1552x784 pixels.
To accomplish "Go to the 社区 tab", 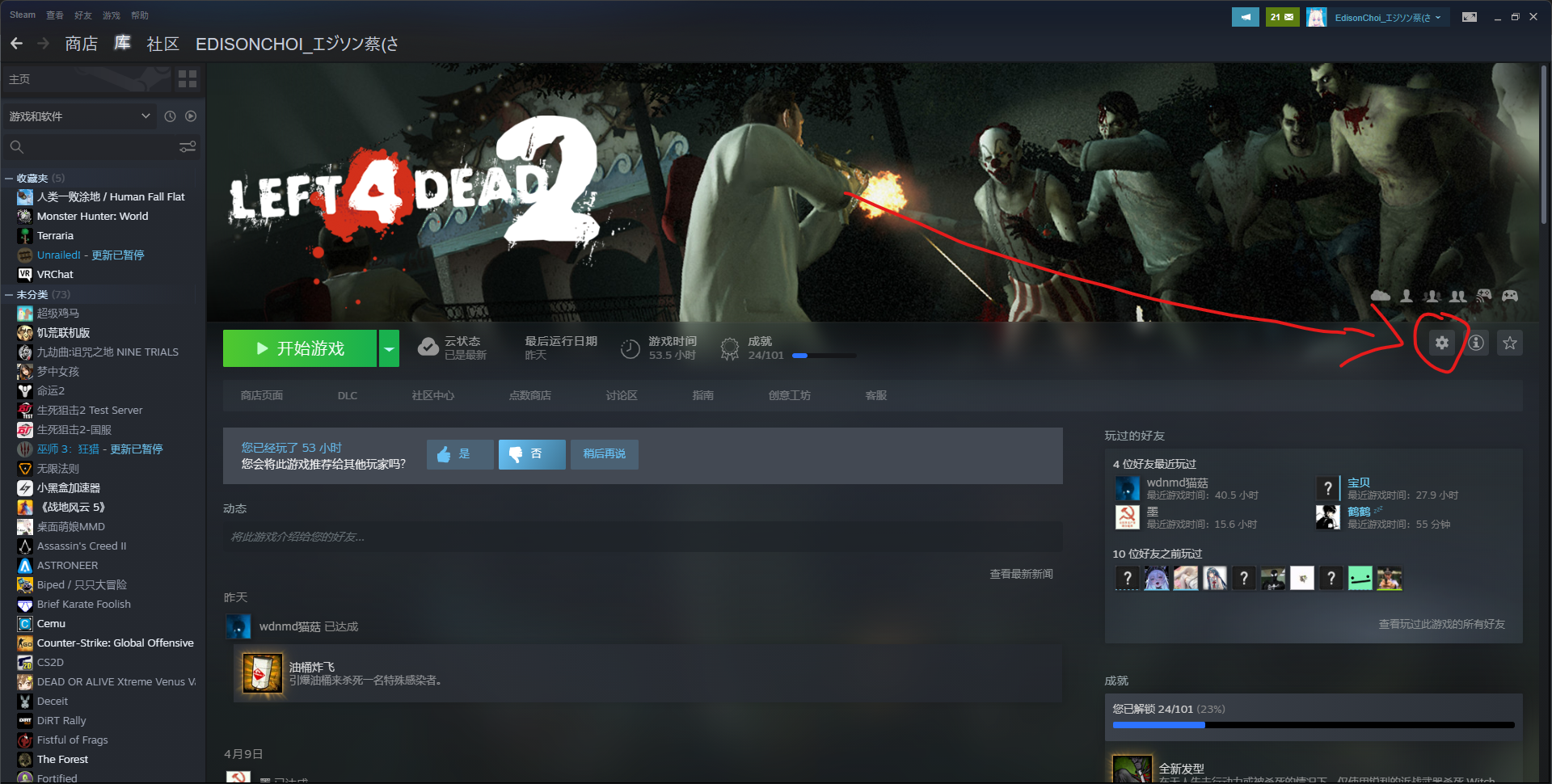I will [162, 44].
